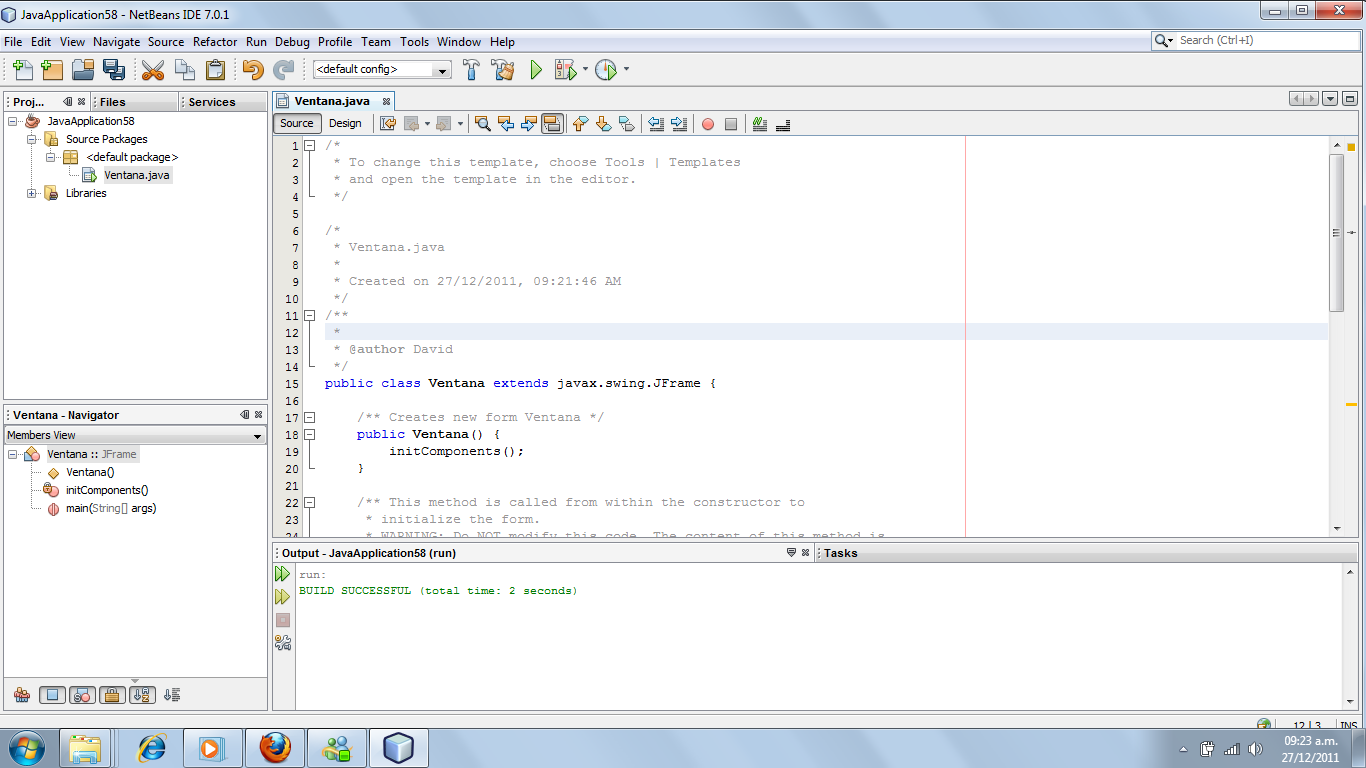The width and height of the screenshot is (1366, 768).
Task: Collapse the JavaApplication58 project node
Action: pos(14,121)
